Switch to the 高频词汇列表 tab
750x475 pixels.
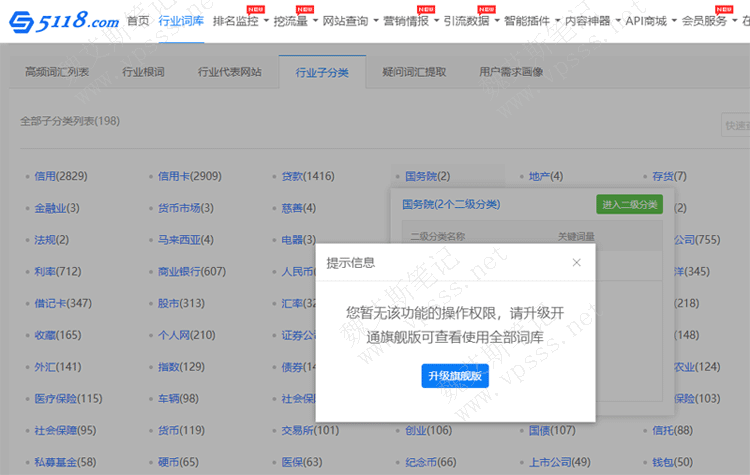[x=57, y=73]
